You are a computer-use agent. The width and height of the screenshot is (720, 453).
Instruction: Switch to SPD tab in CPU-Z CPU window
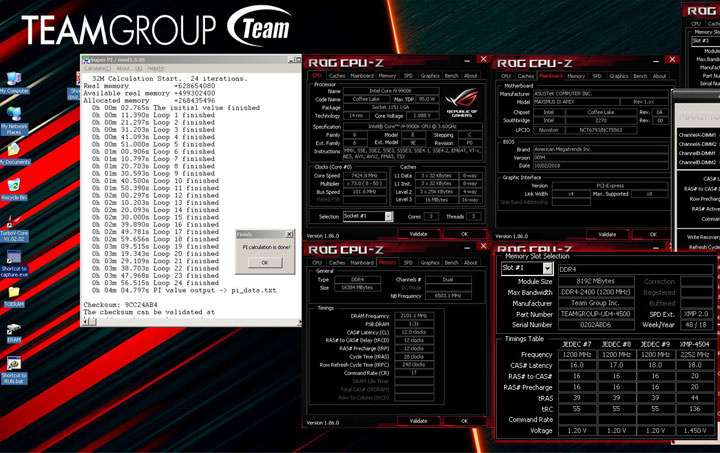408,76
